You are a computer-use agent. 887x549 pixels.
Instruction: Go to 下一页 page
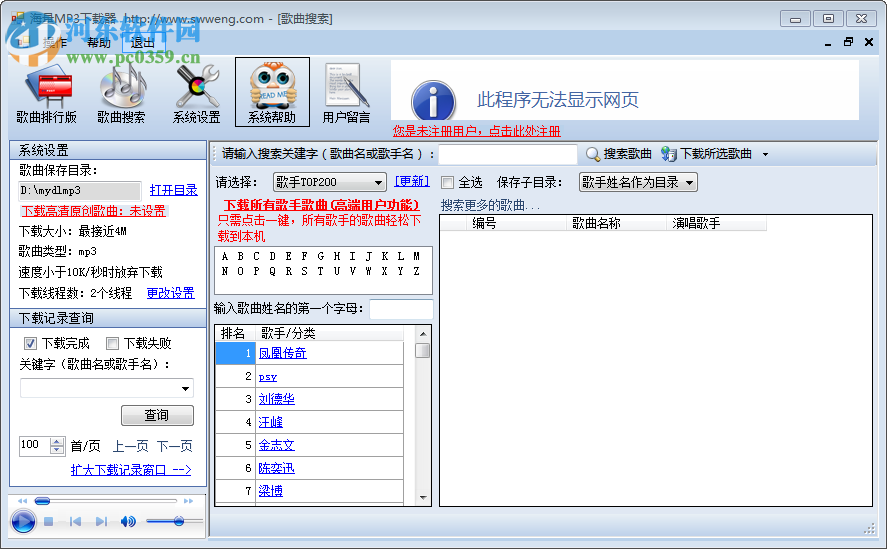(x=174, y=446)
